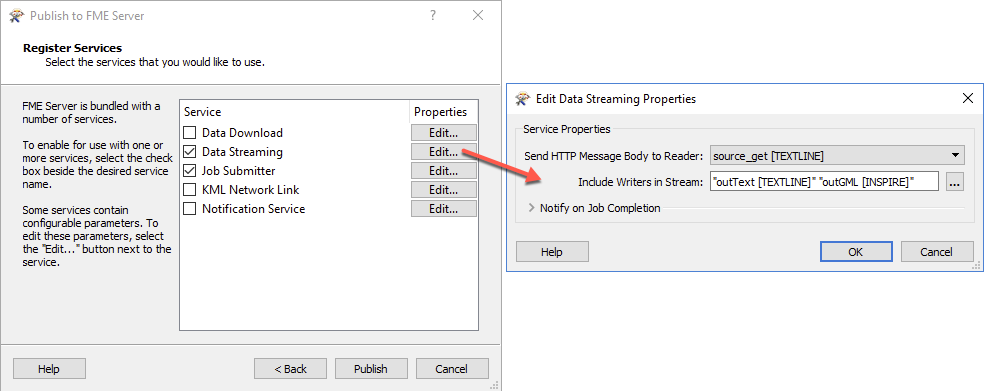985x391 pixels.
Task: Edit properties for Data Streaming service
Action: 444,151
